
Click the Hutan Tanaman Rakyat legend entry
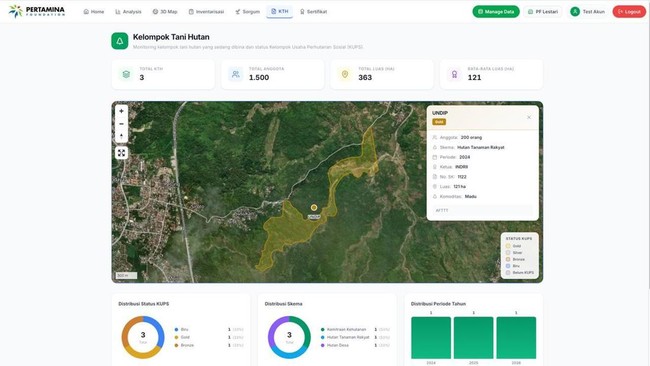[355, 337]
